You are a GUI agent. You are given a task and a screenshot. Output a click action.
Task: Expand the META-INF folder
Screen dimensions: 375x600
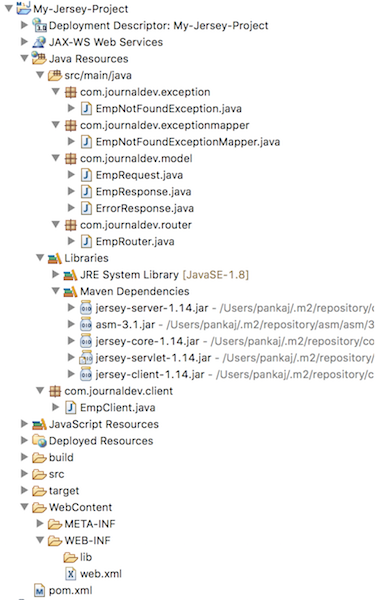(40, 523)
